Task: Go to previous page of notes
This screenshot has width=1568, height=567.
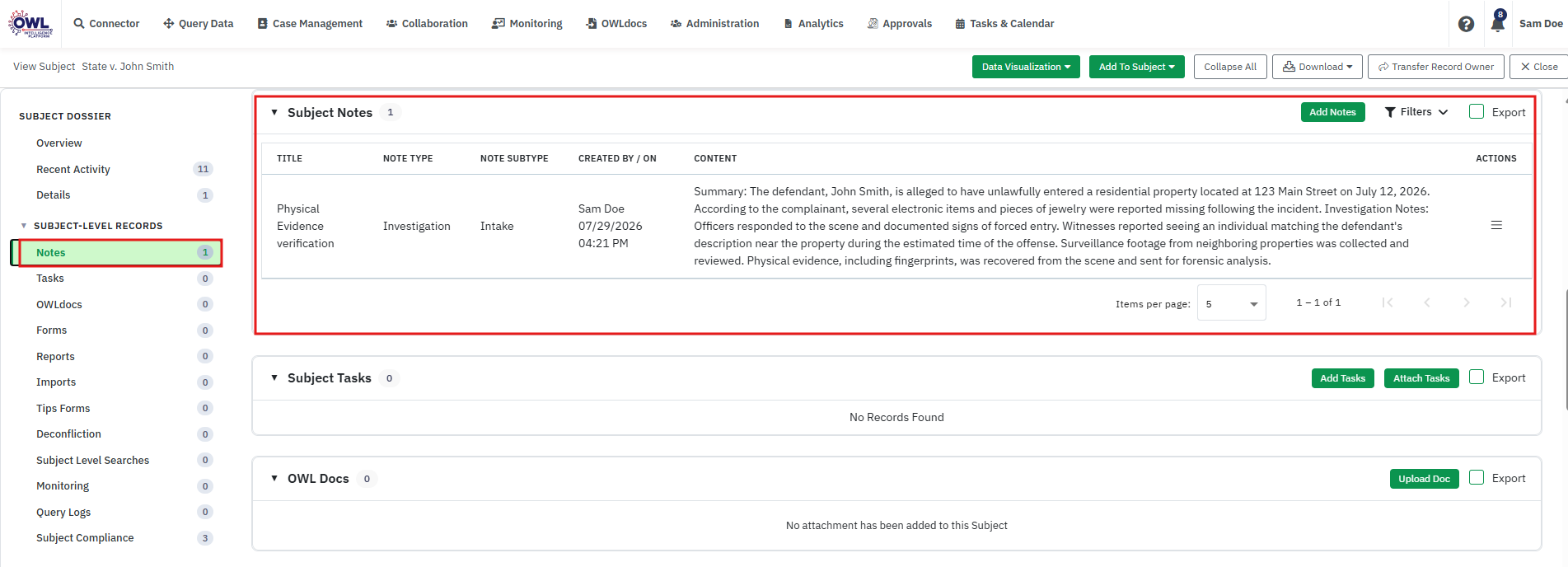Action: pos(1427,302)
